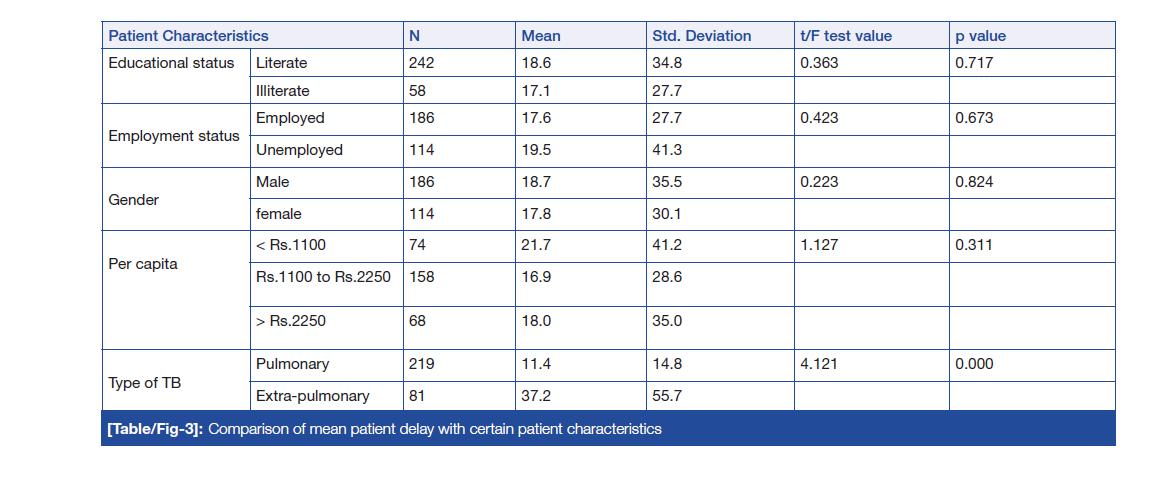The image size is (1169, 490).
Task: Click the "Gender" row label
Action: click(x=134, y=200)
